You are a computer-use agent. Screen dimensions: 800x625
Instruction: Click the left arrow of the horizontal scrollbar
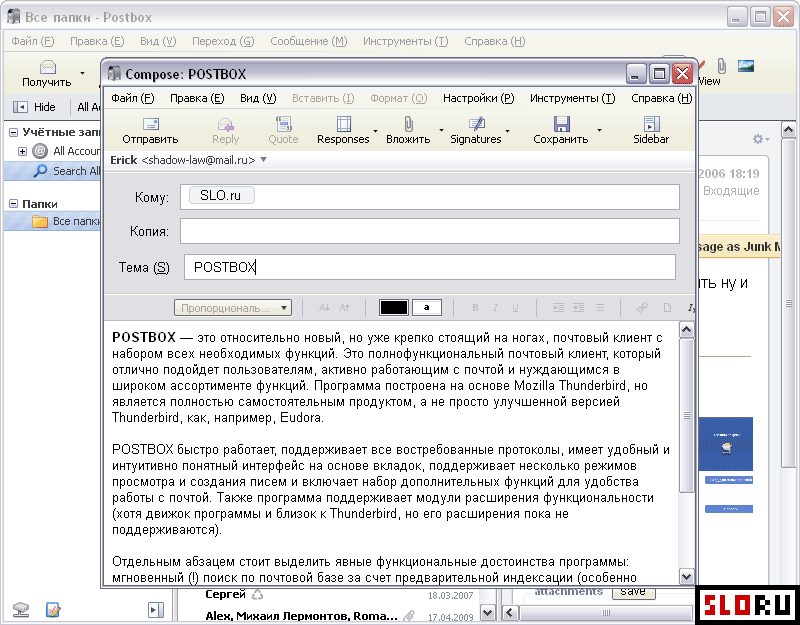(510, 612)
